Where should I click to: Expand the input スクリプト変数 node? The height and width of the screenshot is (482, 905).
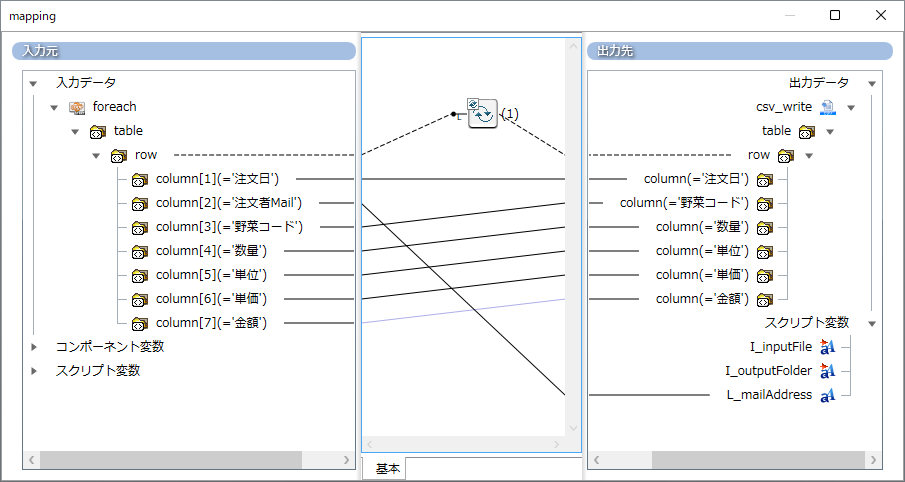click(x=33, y=371)
